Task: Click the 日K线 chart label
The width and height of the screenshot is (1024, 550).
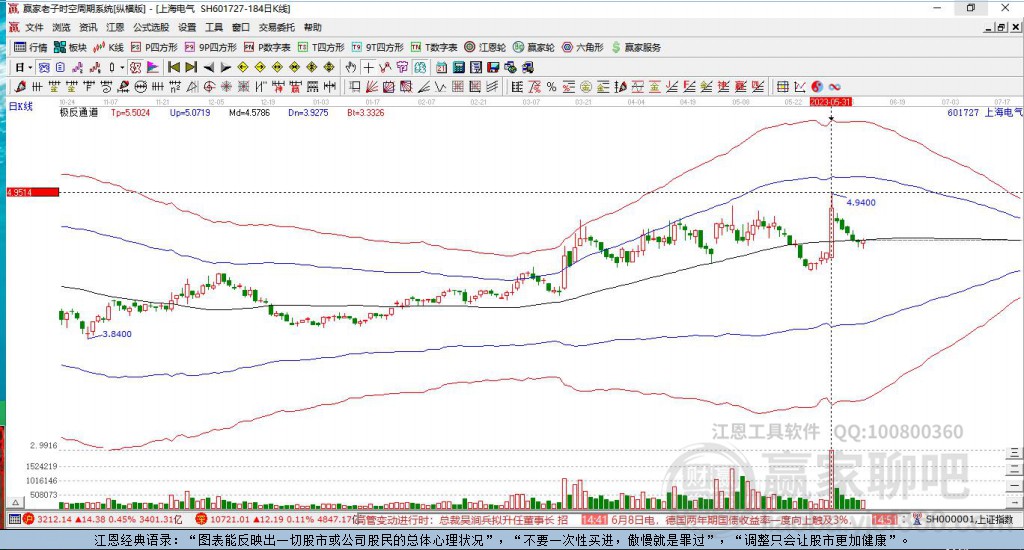Action: (x=20, y=106)
